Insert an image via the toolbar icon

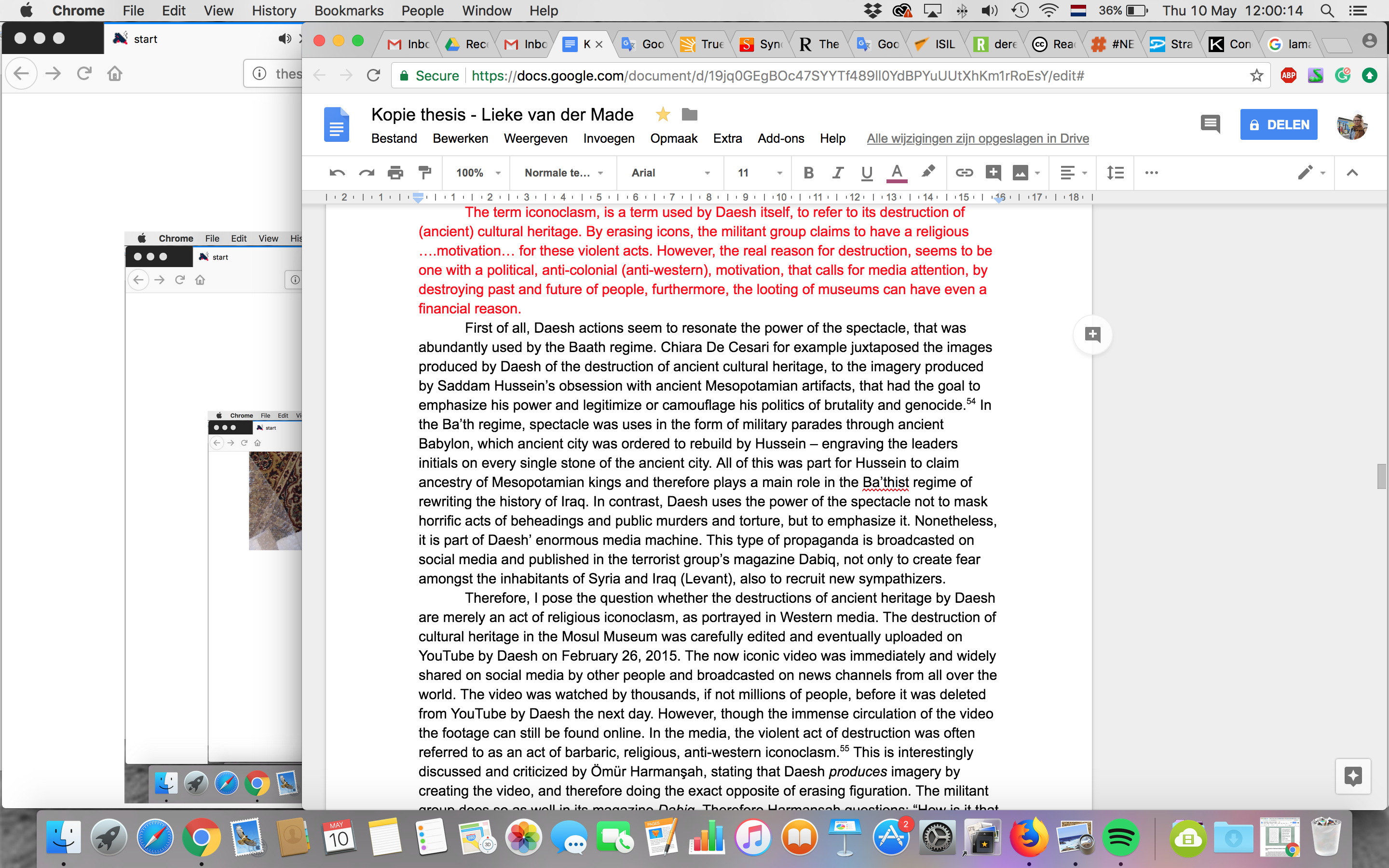tap(1020, 173)
